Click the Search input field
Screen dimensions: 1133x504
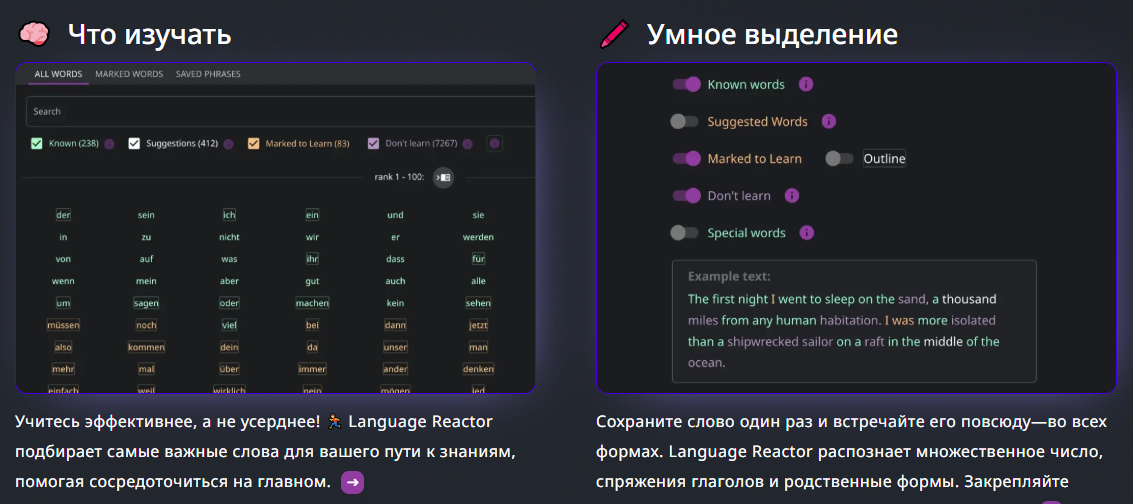click(280, 112)
